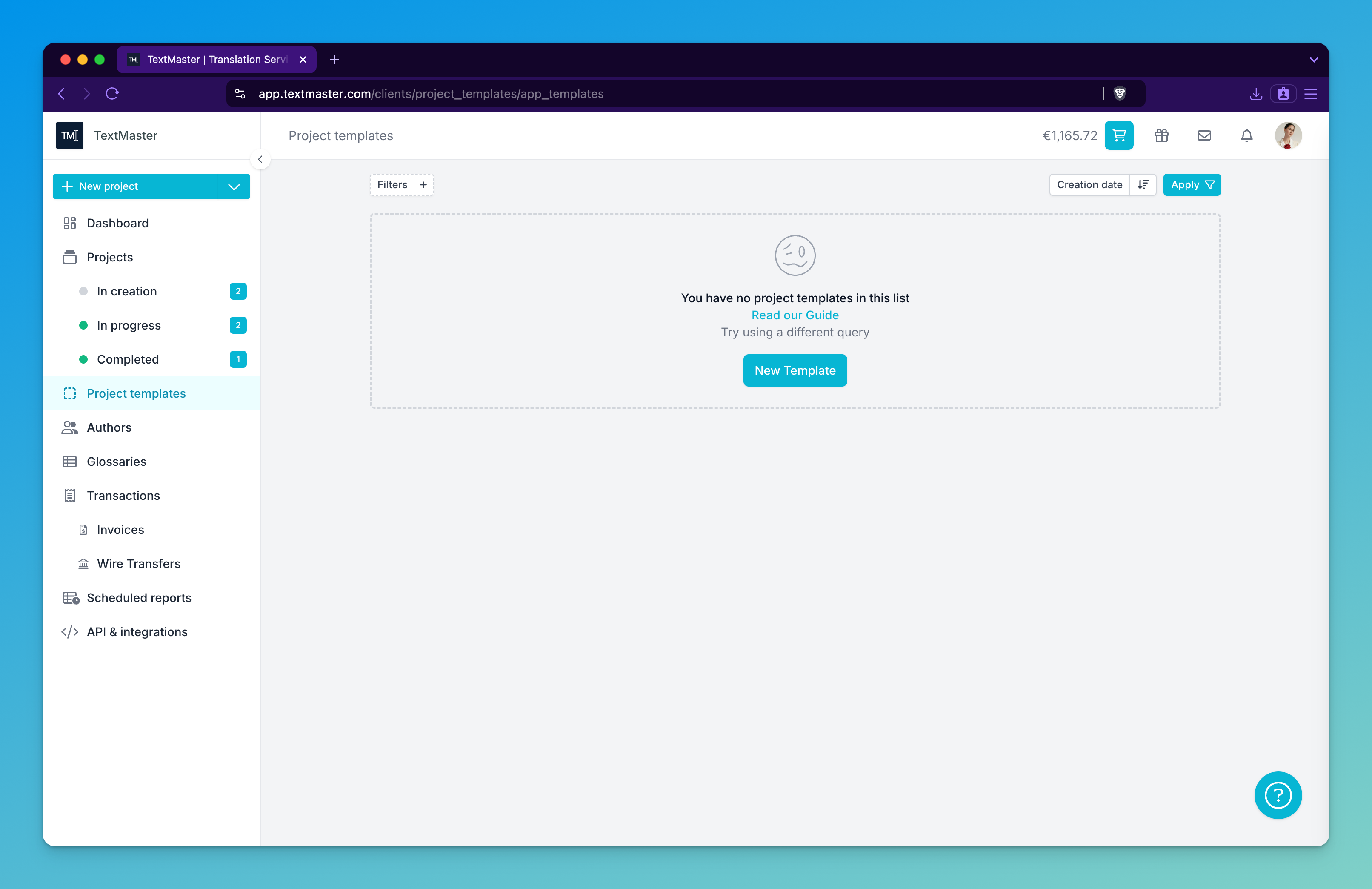Viewport: 1372px width, 889px height.
Task: Open the Read our Guide link
Action: [795, 315]
